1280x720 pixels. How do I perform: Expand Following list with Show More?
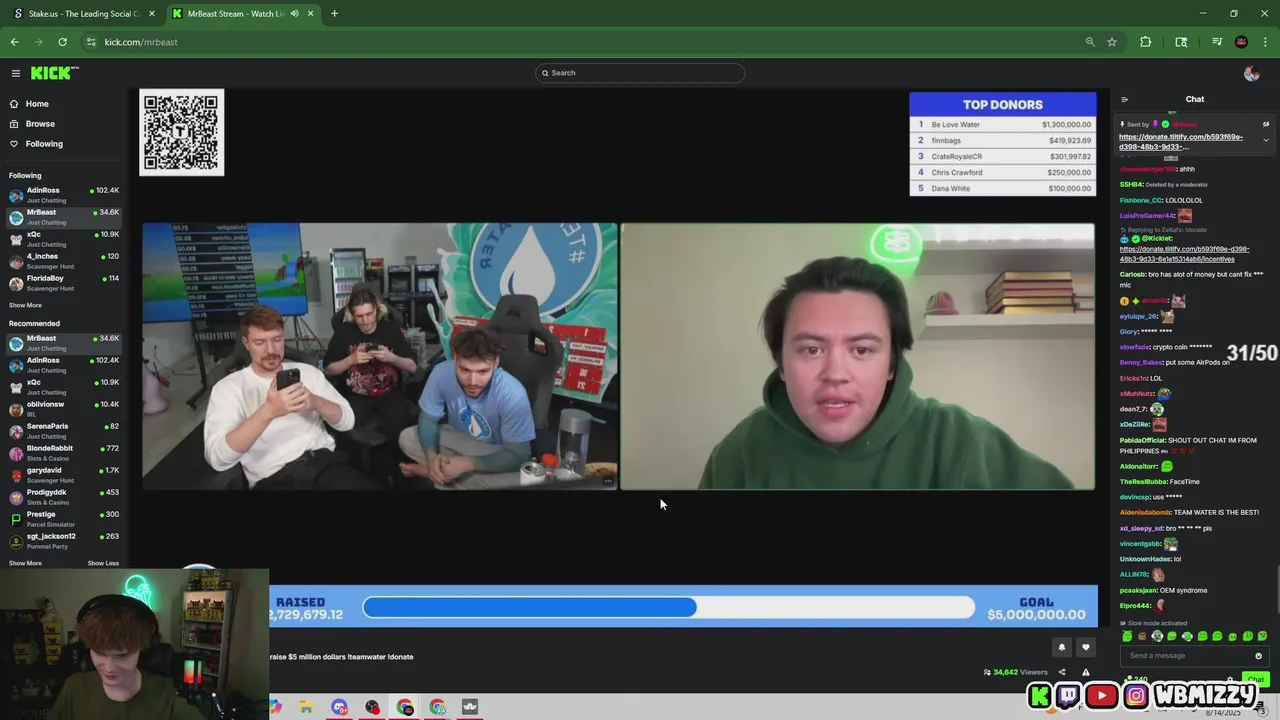(x=26, y=305)
